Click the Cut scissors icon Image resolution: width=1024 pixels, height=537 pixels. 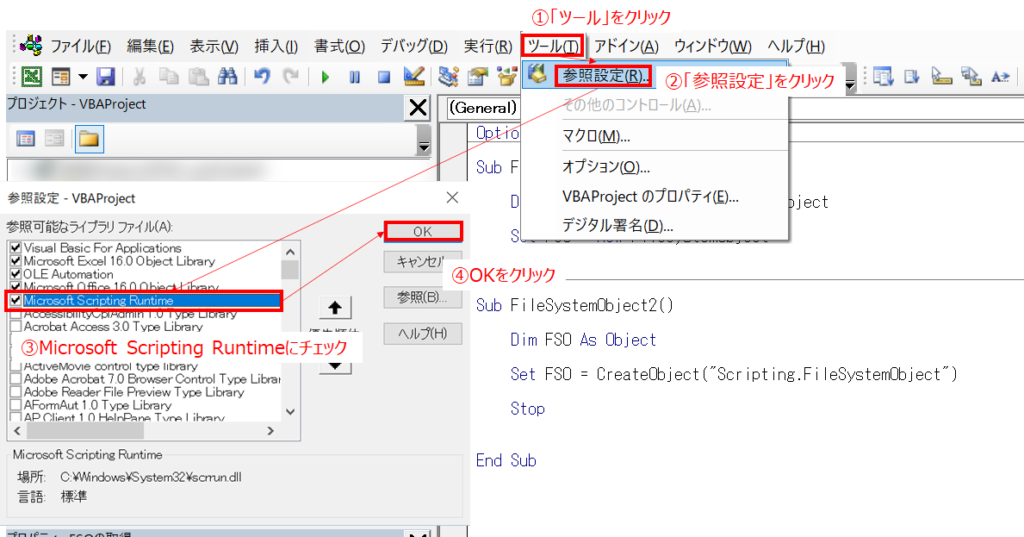[x=139, y=76]
